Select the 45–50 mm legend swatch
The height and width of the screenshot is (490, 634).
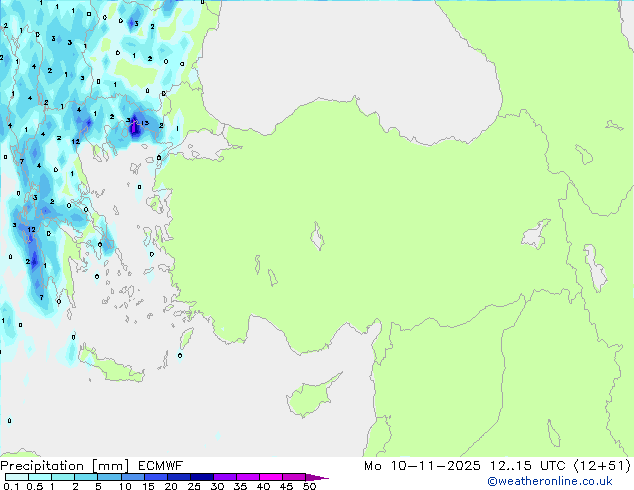pos(294,477)
